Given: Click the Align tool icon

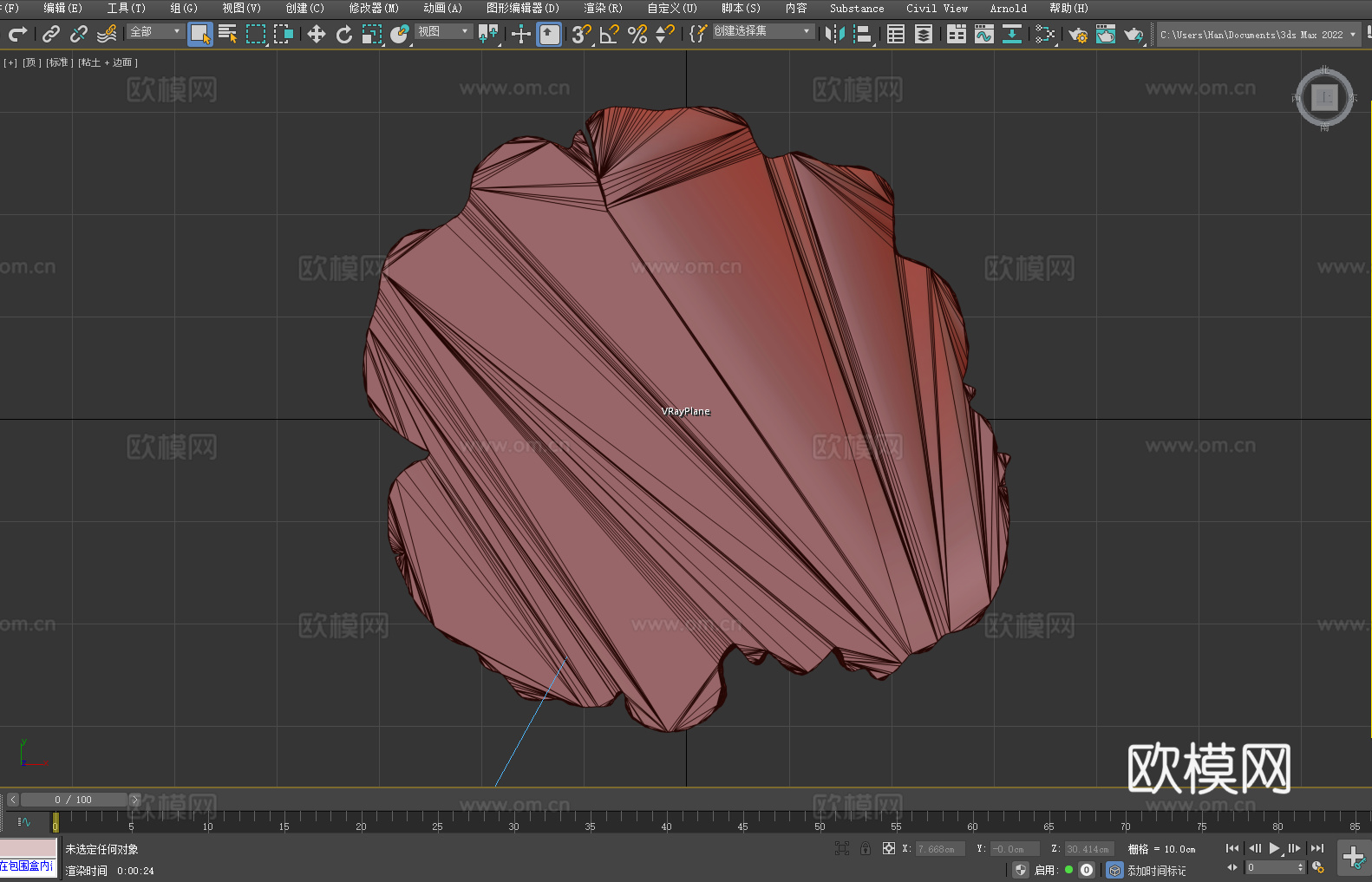Looking at the screenshot, I should tap(863, 34).
